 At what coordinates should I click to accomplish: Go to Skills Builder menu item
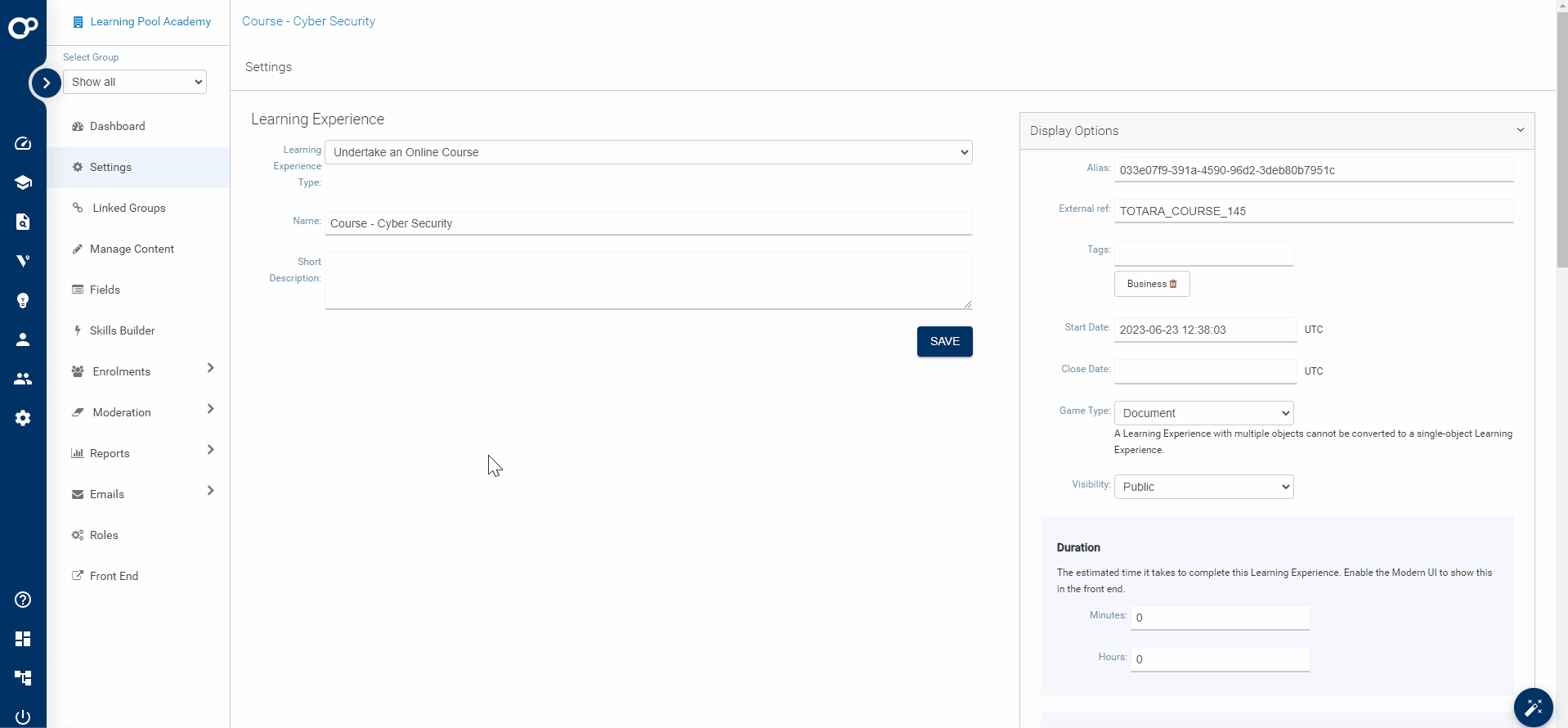click(122, 330)
